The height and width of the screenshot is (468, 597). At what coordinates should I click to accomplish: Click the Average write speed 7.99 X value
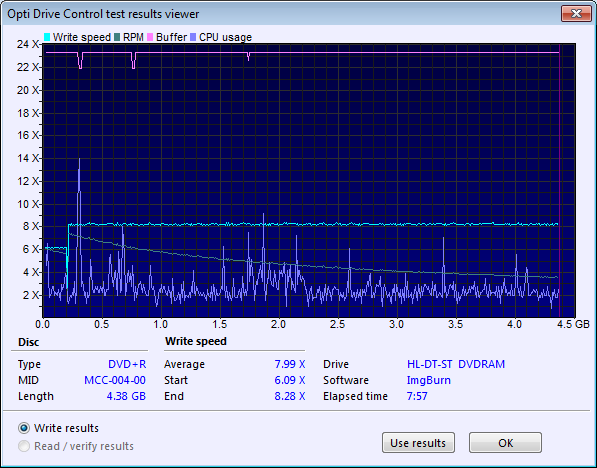pos(290,364)
